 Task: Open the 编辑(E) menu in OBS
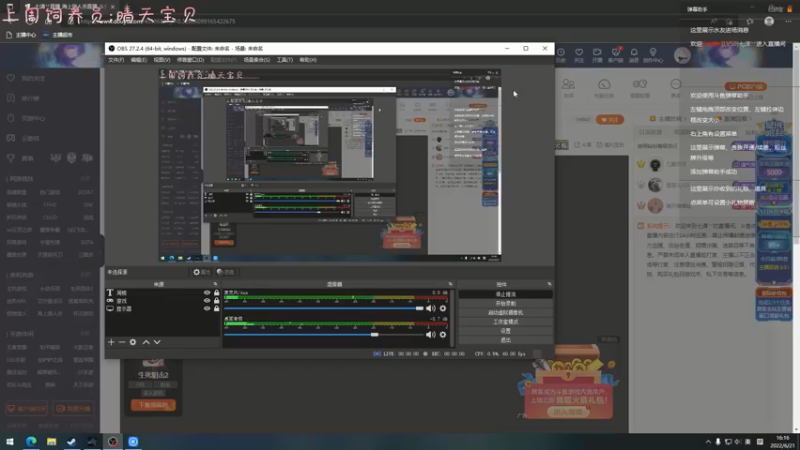(138, 60)
